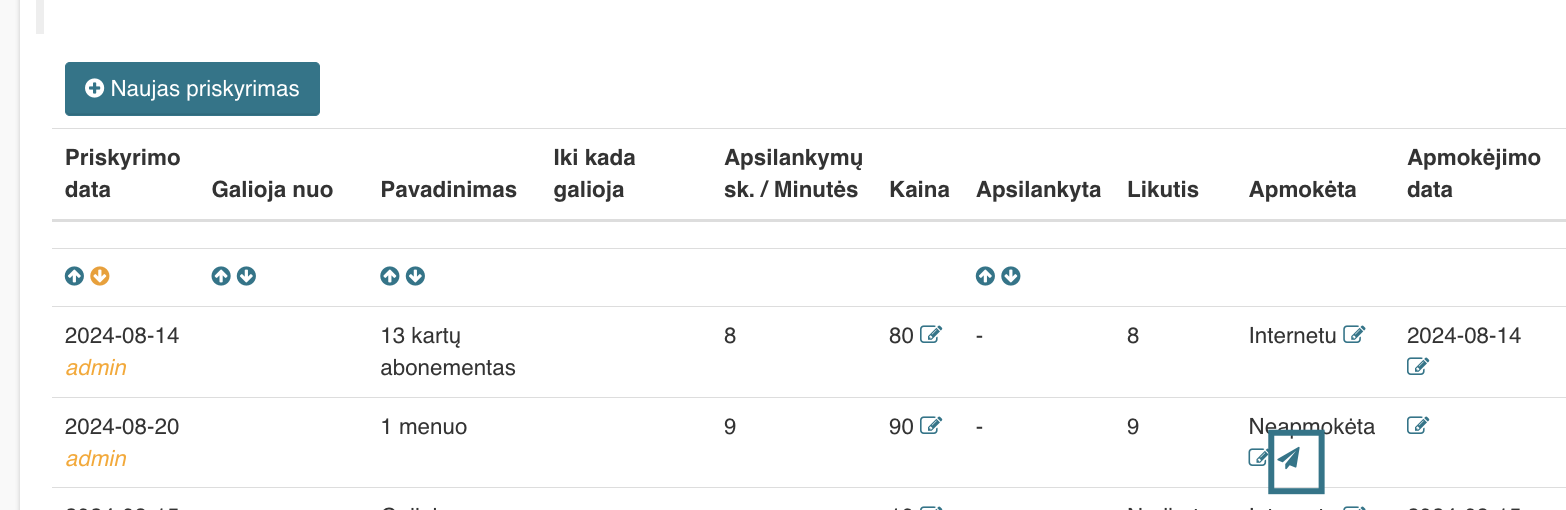Sort Apsilankyta column descending
The width and height of the screenshot is (1566, 510).
(x=1011, y=276)
